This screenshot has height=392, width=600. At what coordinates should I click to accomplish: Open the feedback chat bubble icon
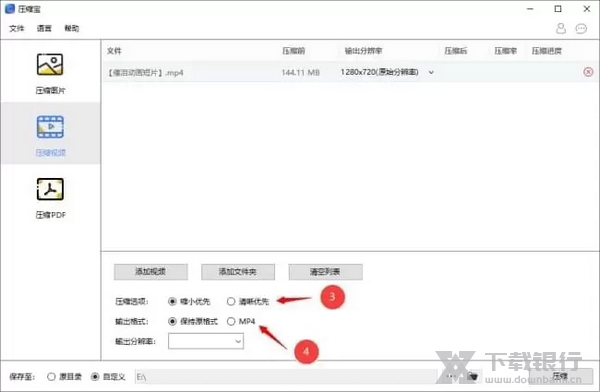tap(581, 29)
